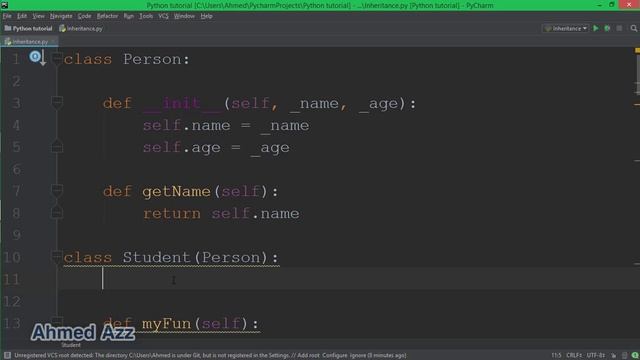Image resolution: width=640 pixels, height=360 pixels.
Task: Click the fold end marker on line 5
Action: click(57, 146)
